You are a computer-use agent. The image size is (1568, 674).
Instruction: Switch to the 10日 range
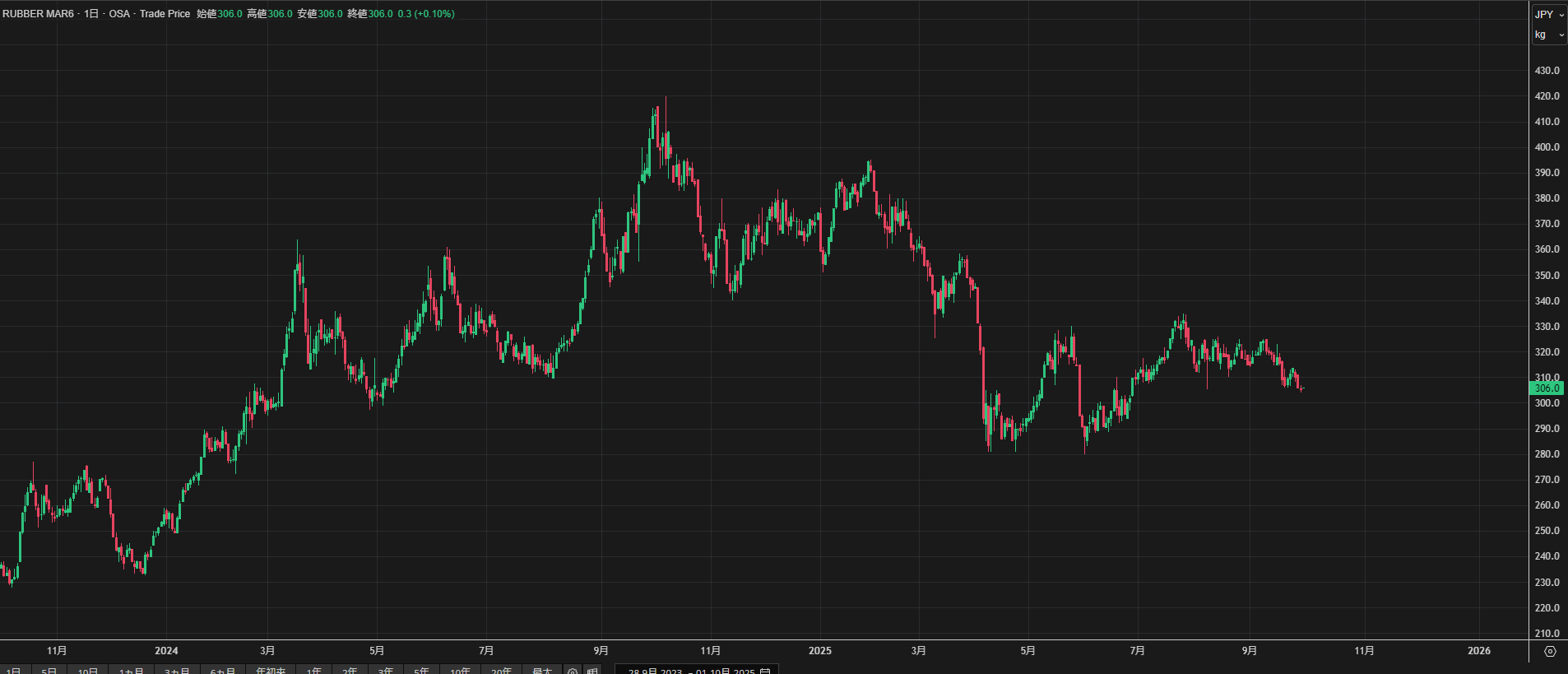87,672
